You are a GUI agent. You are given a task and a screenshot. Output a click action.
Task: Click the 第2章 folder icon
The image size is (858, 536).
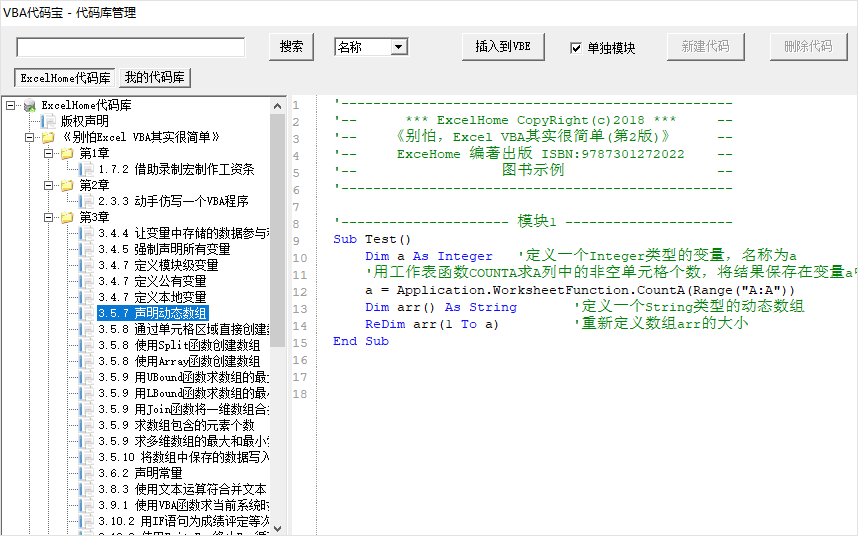[x=67, y=185]
